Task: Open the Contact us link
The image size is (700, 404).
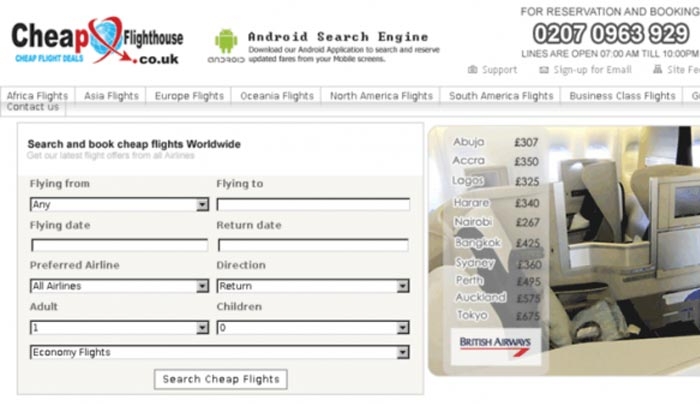Action: (x=33, y=107)
